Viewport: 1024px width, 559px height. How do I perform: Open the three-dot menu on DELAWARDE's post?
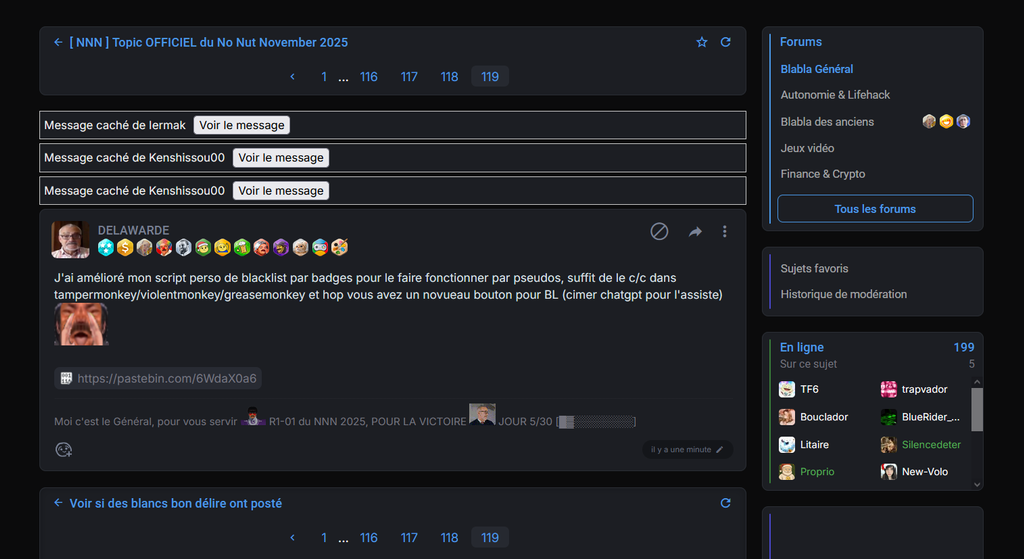[724, 231]
